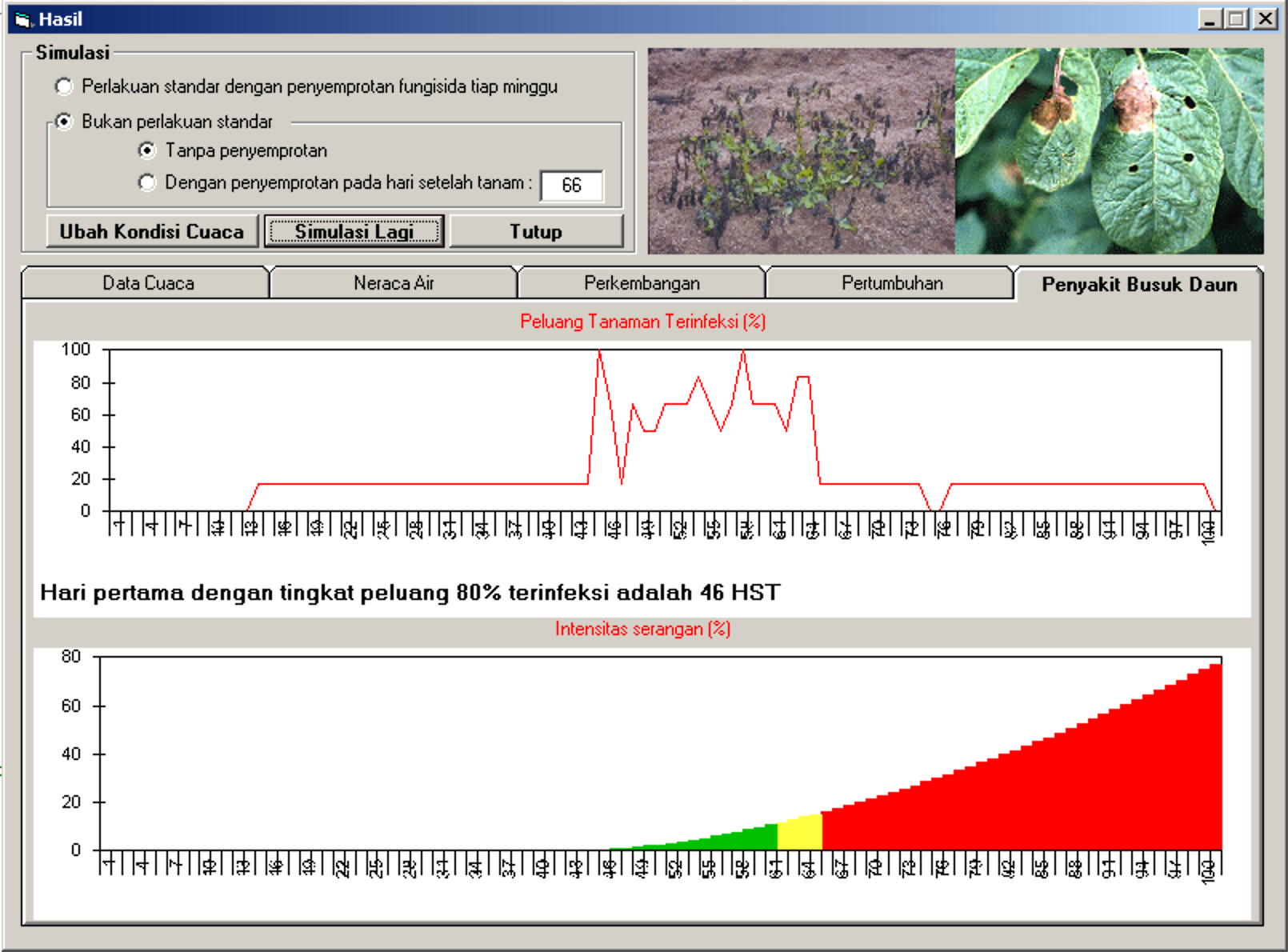
Task: Run the simulation with Simulasi Lagi
Action: [354, 231]
